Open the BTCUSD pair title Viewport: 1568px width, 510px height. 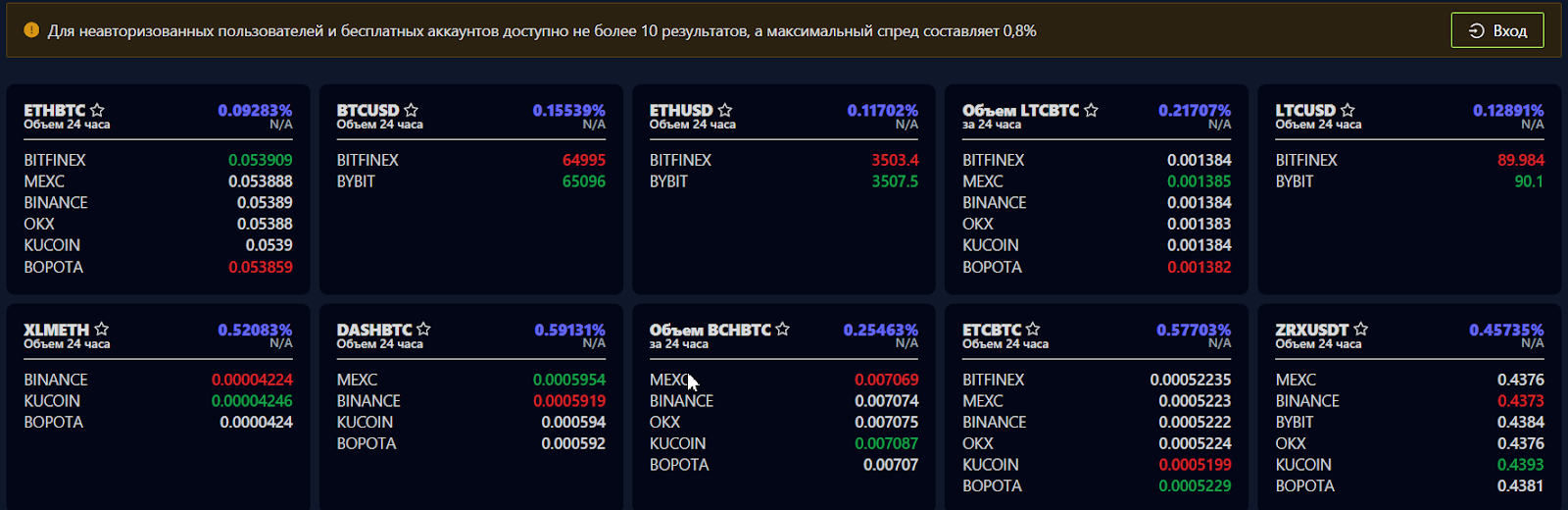[x=367, y=111]
